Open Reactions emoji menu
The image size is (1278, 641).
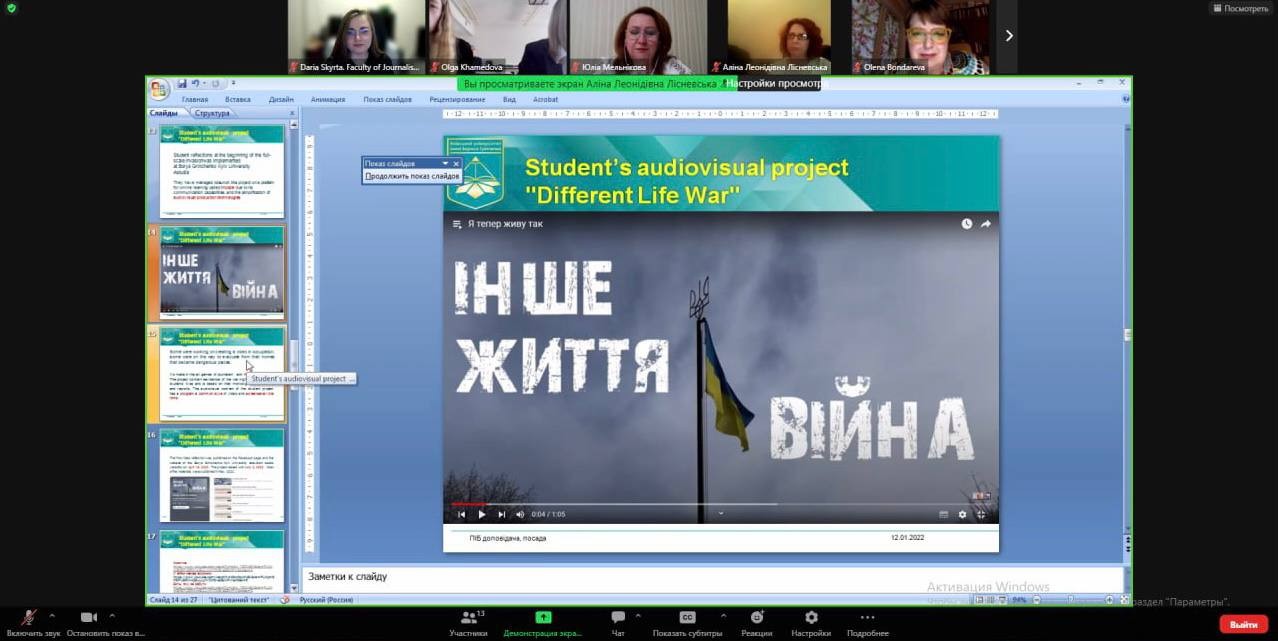[x=756, y=618]
